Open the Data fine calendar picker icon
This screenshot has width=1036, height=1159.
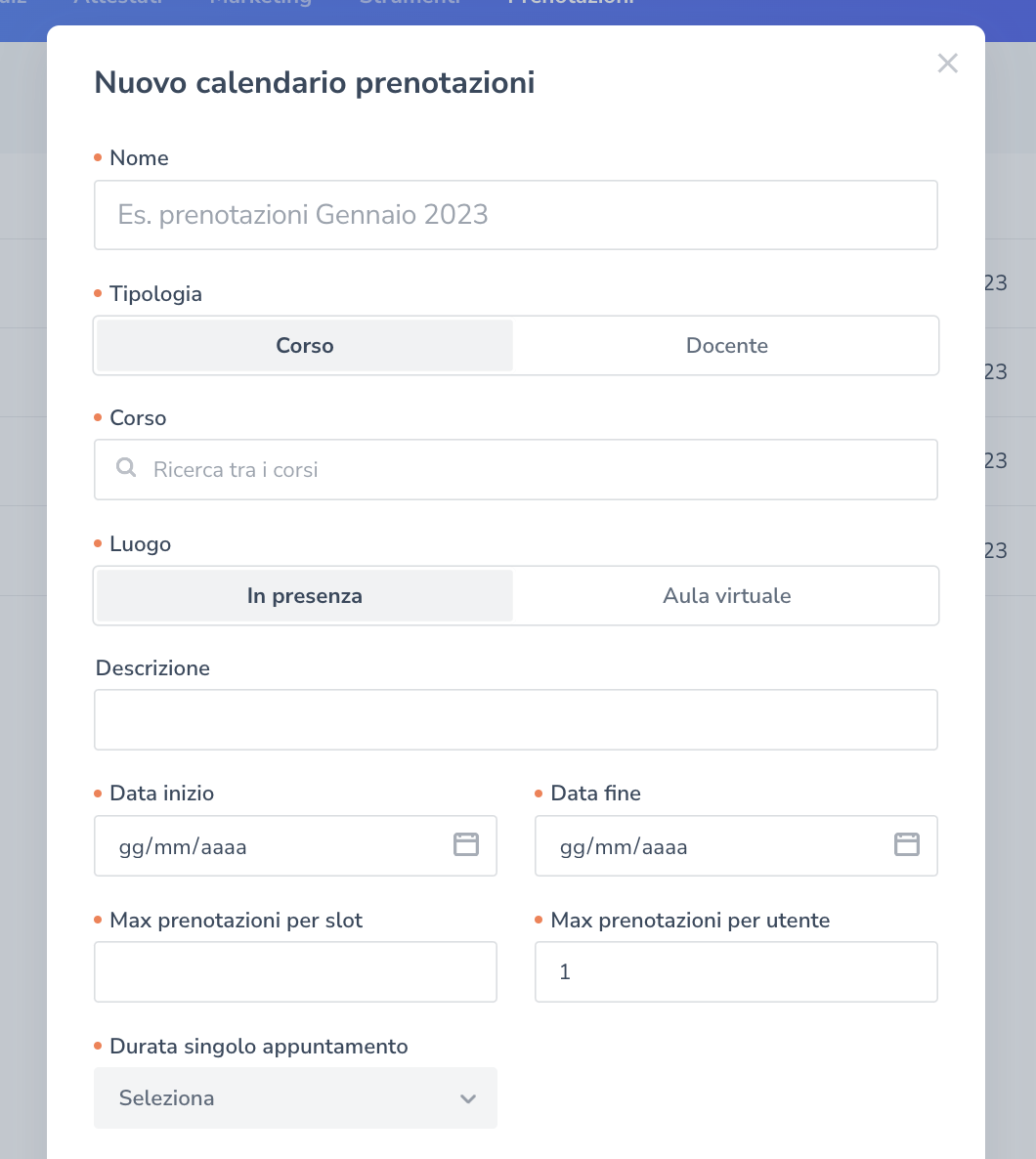pyautogui.click(x=907, y=845)
